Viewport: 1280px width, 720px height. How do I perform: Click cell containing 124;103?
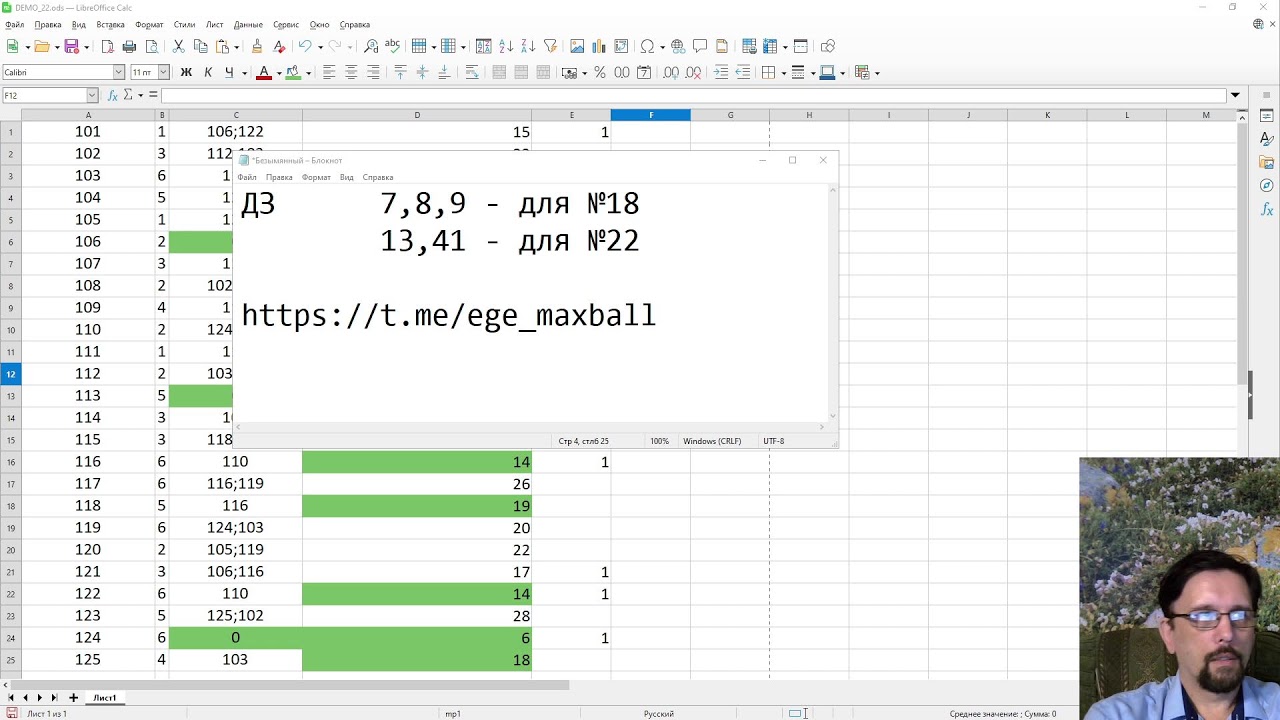click(x=235, y=528)
